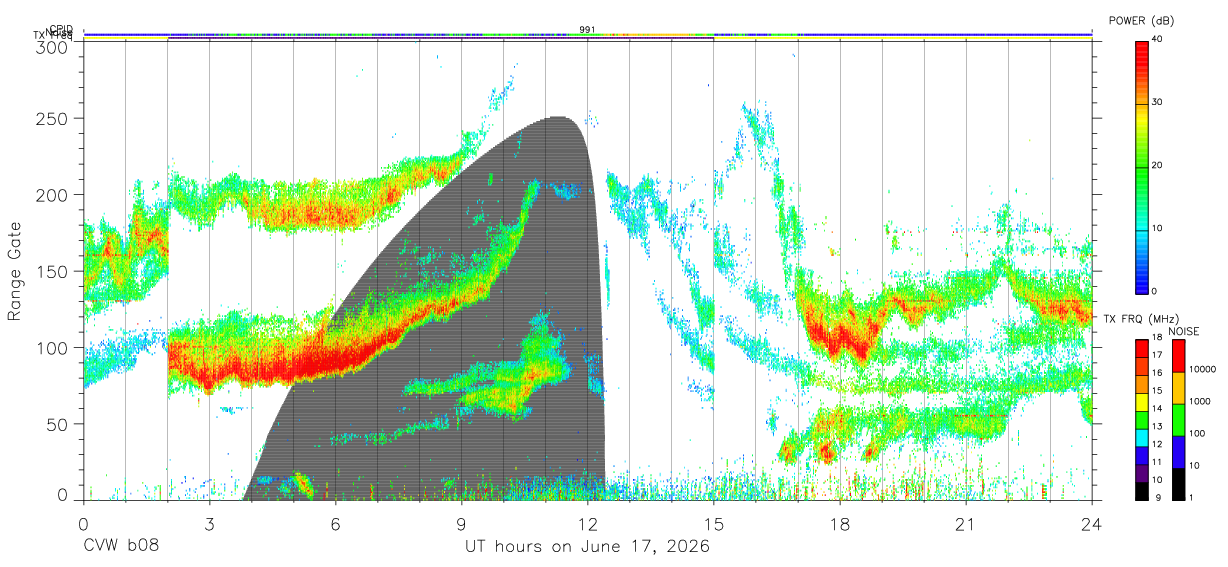Click the 1000 label on the NOISE scale
Image resolution: width=1228 pixels, height=567 pixels.
coord(1198,401)
